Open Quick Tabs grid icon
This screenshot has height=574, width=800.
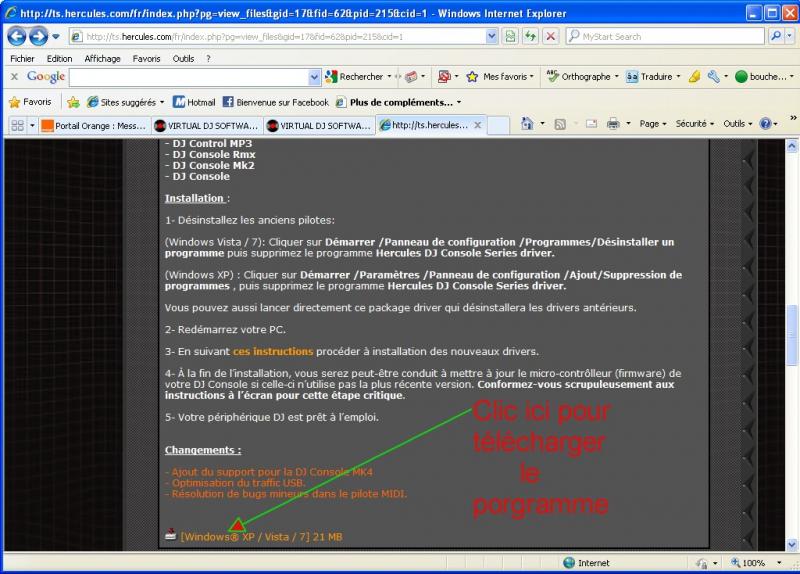coord(17,125)
